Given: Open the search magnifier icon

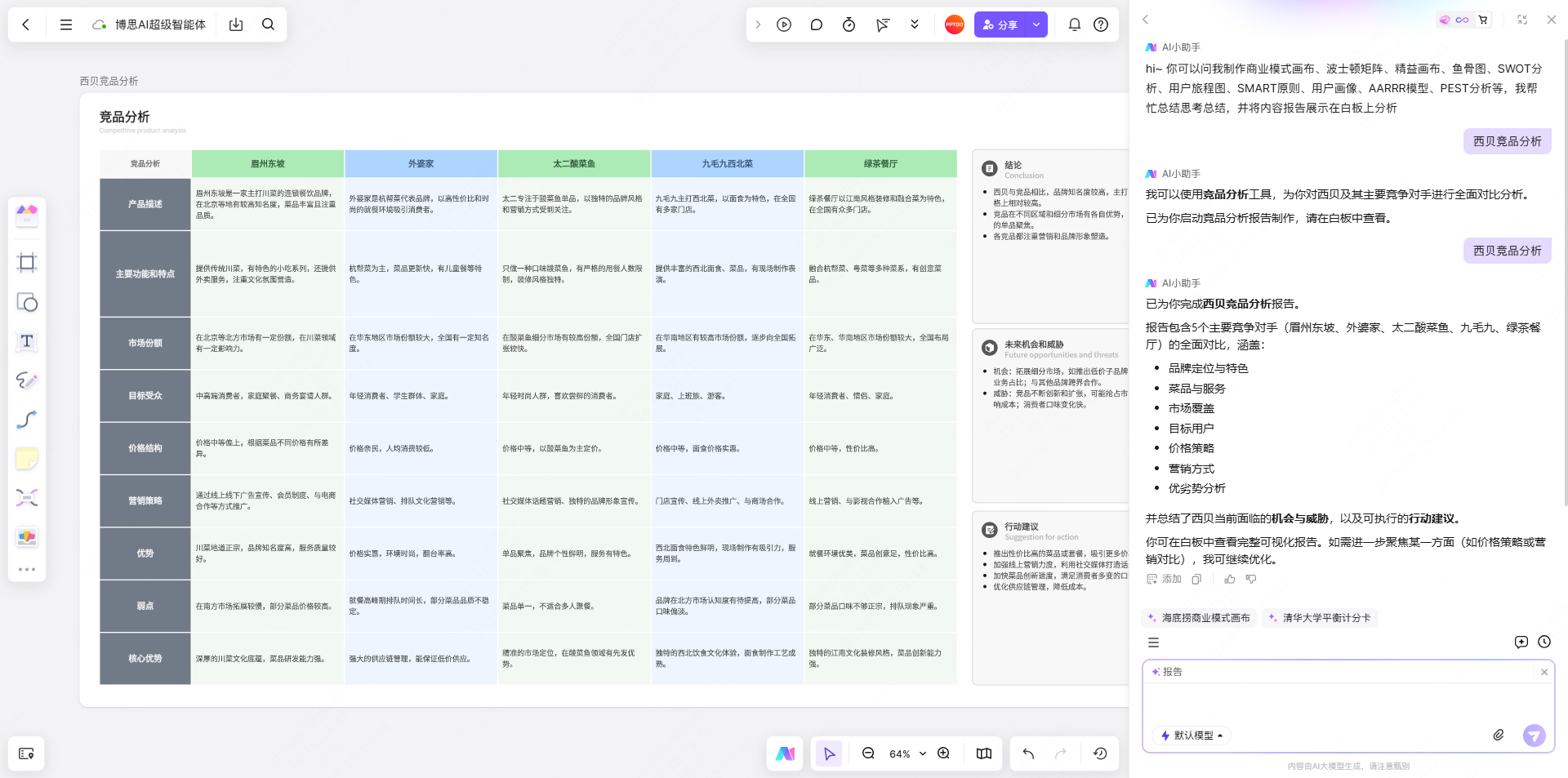Looking at the screenshot, I should 268,24.
